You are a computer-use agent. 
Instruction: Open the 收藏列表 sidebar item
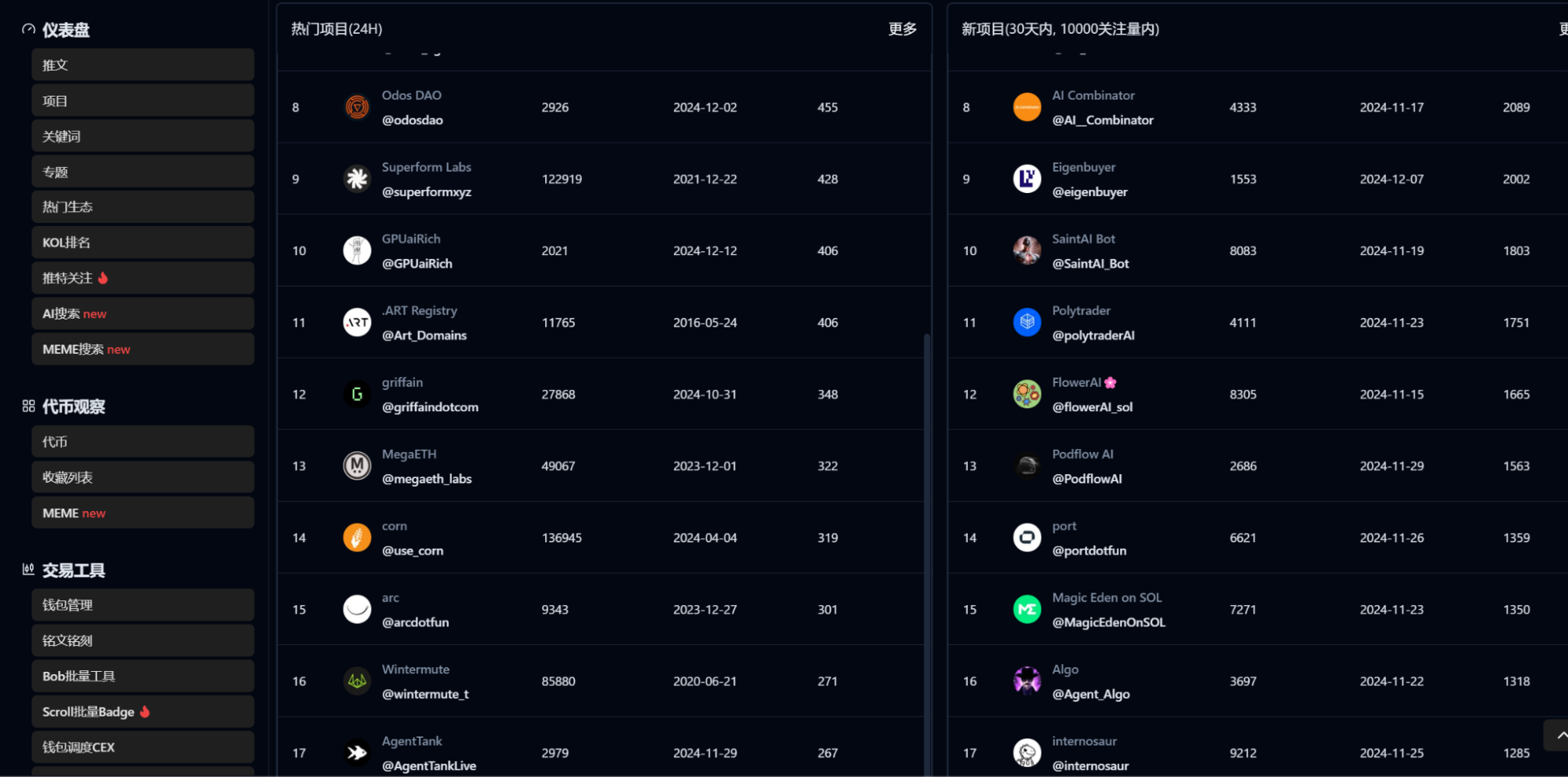pos(143,477)
